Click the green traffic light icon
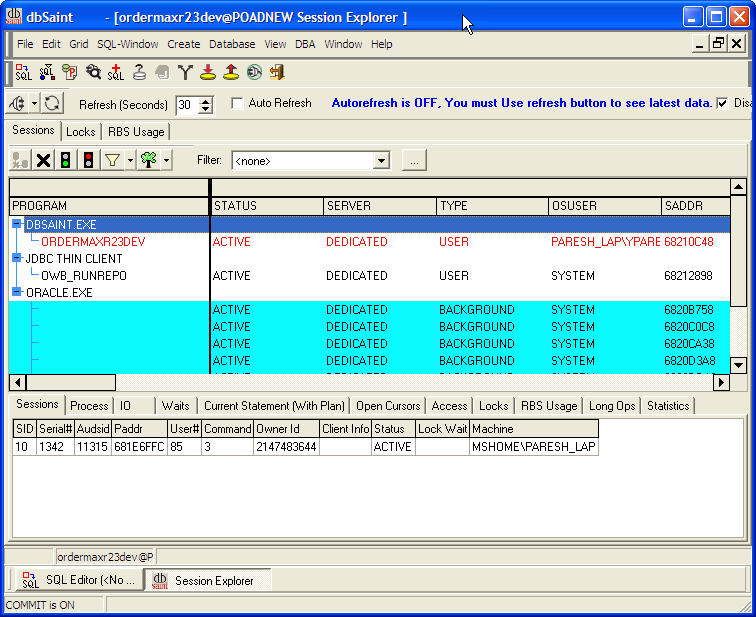This screenshot has width=756, height=617. click(66, 160)
